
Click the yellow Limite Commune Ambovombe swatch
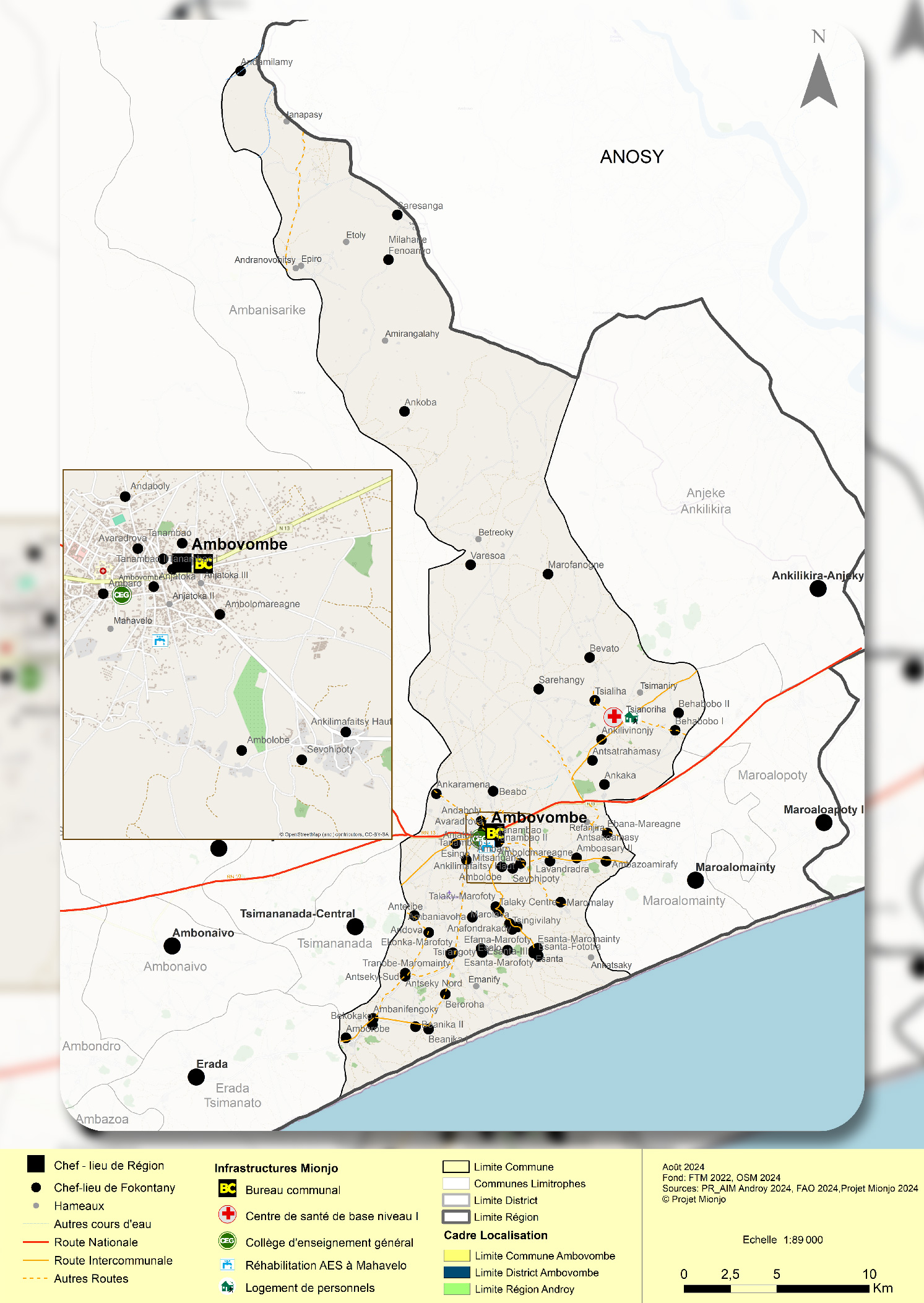(x=457, y=1255)
